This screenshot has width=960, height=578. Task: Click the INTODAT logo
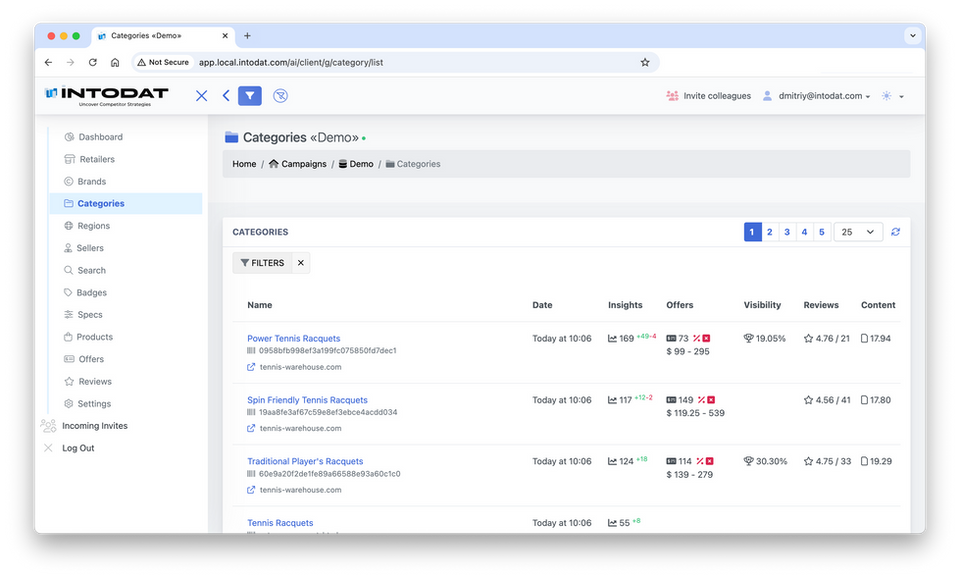(x=107, y=96)
